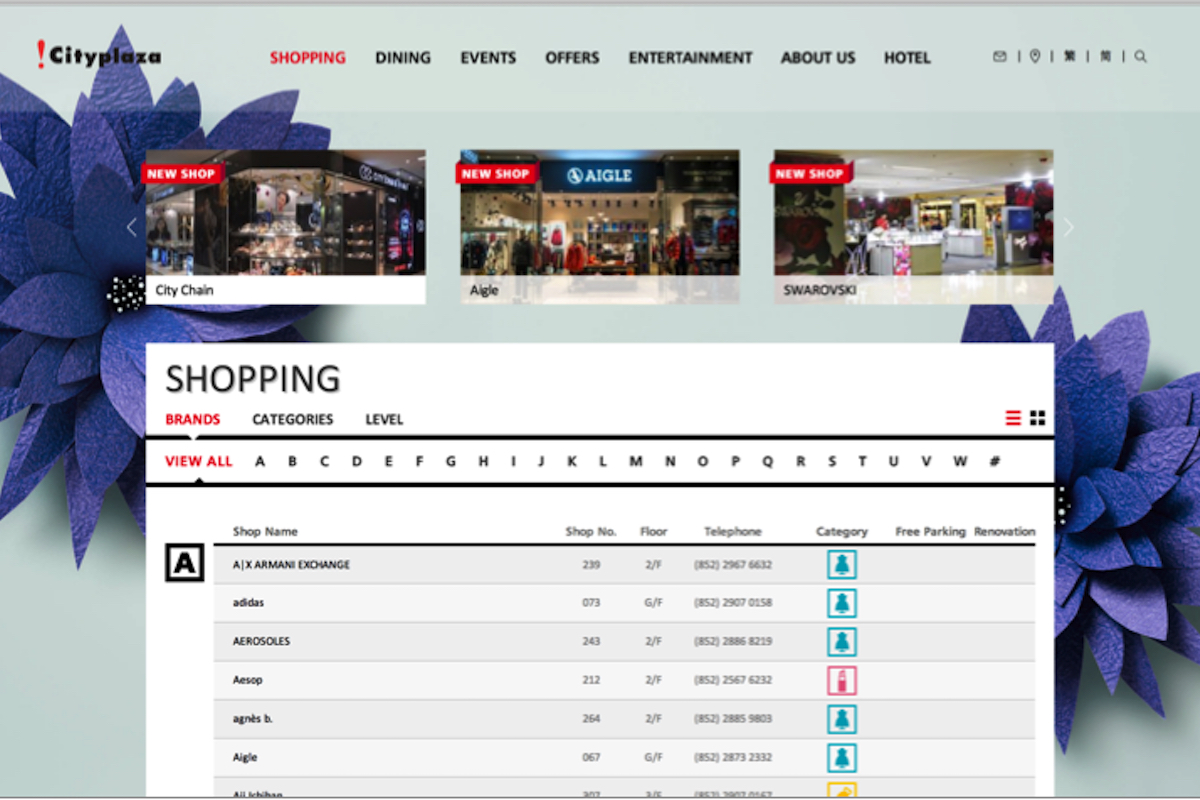Open the ABOUT US menu

(818, 58)
